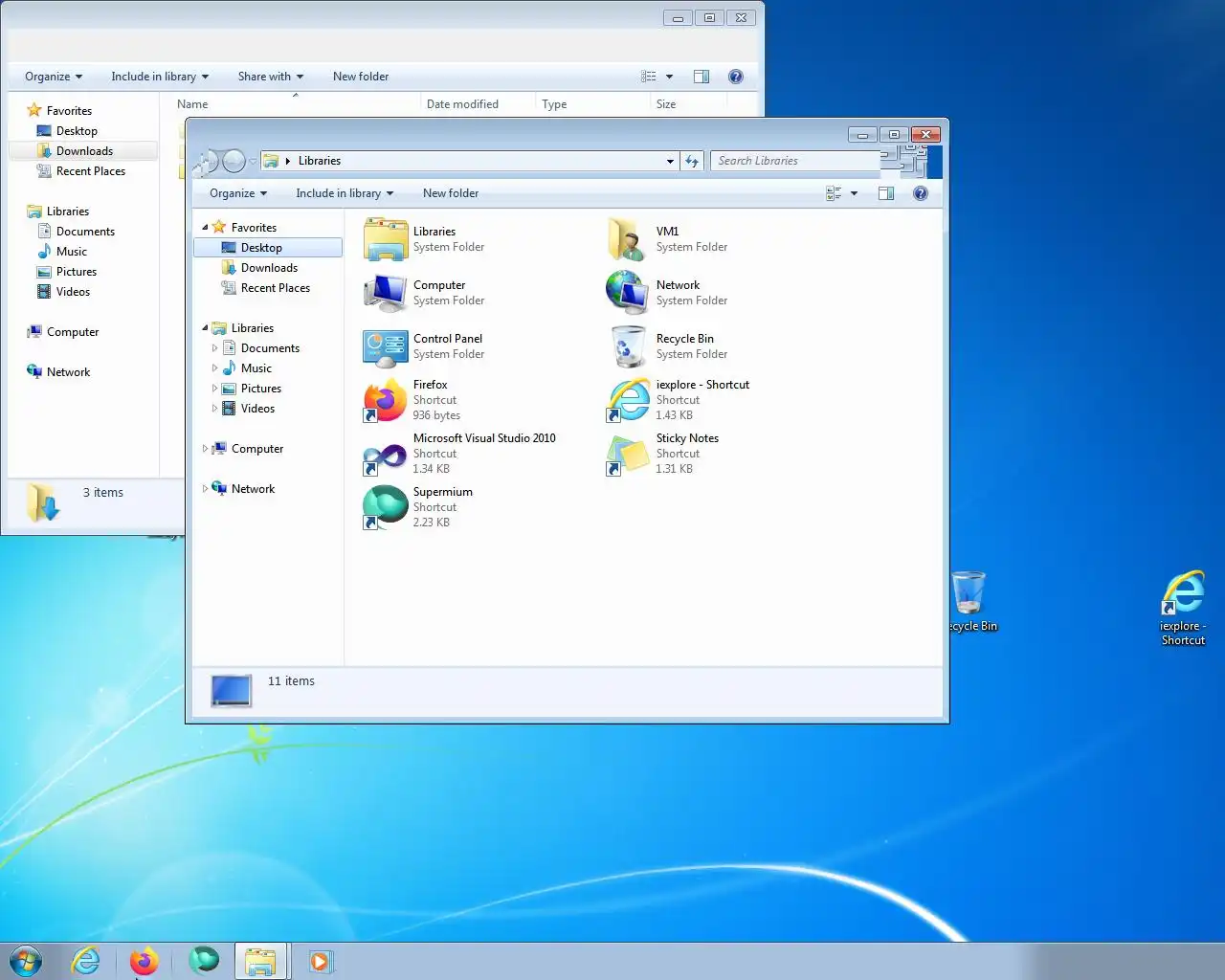1225x980 pixels.
Task: Show the preview pane in front window
Action: coord(886,193)
